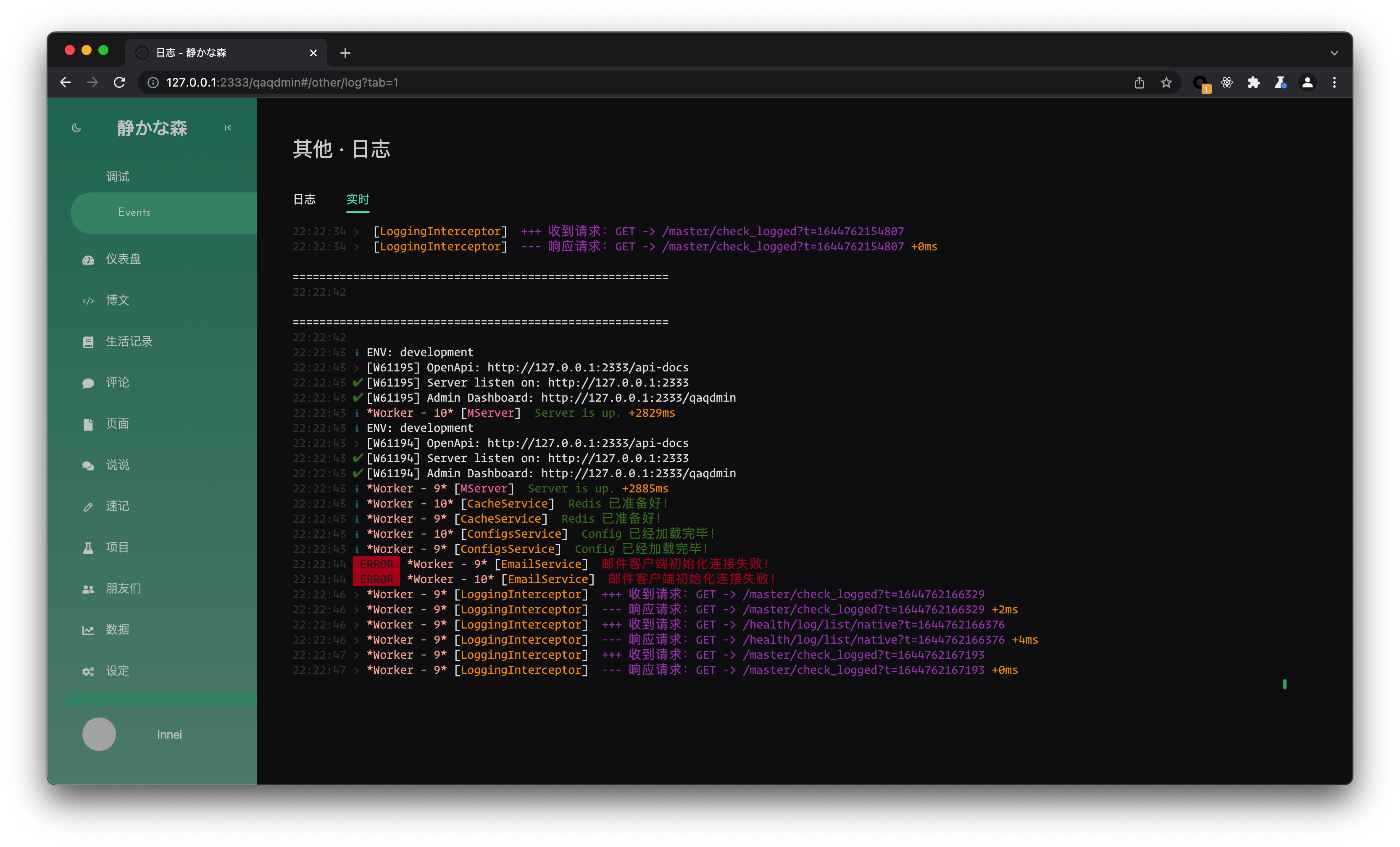The image size is (1400, 847).
Task: Click the 项目 flask icon
Action: pyautogui.click(x=88, y=547)
